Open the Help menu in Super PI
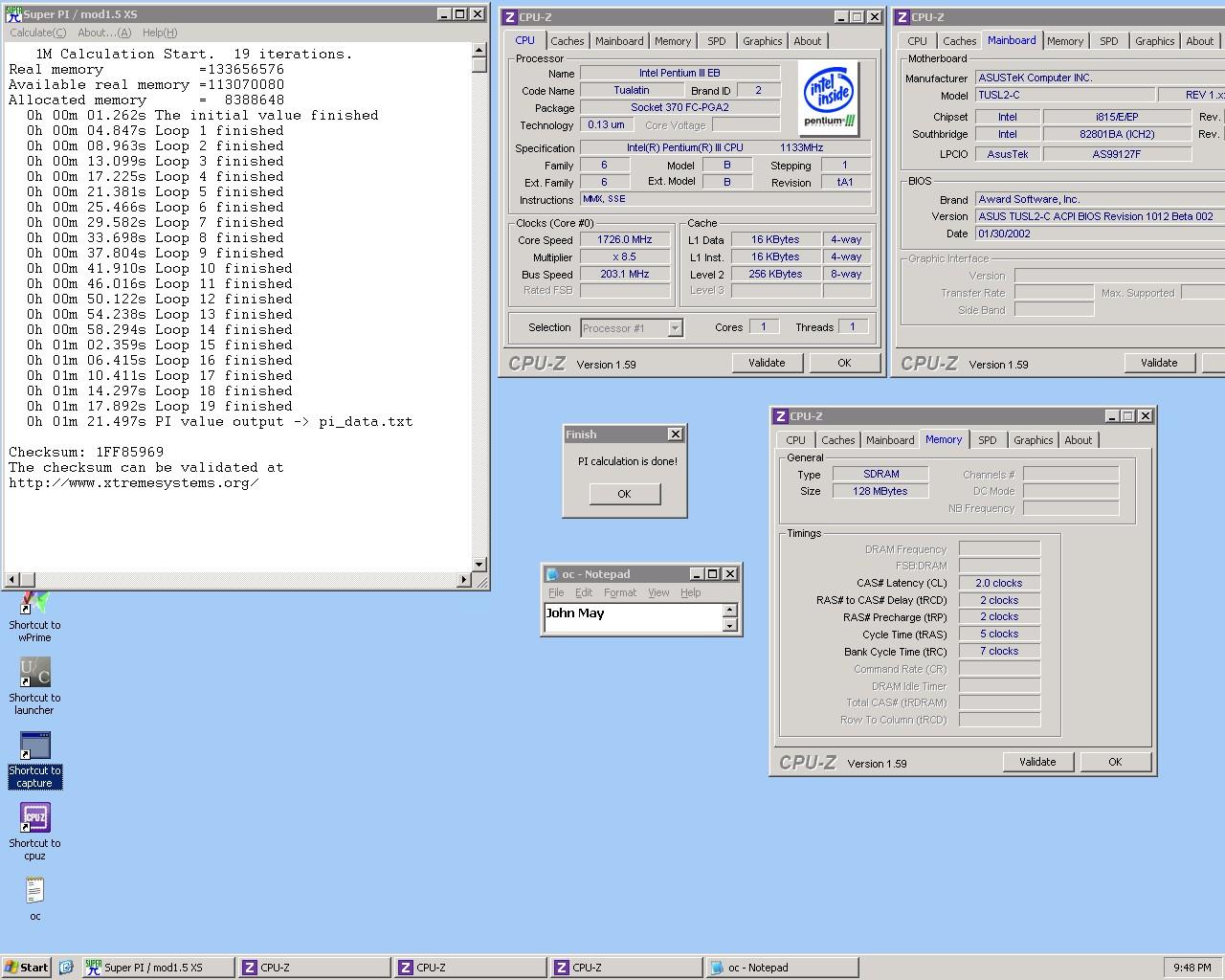Viewport: 1225px width, 980px height. pyautogui.click(x=160, y=33)
